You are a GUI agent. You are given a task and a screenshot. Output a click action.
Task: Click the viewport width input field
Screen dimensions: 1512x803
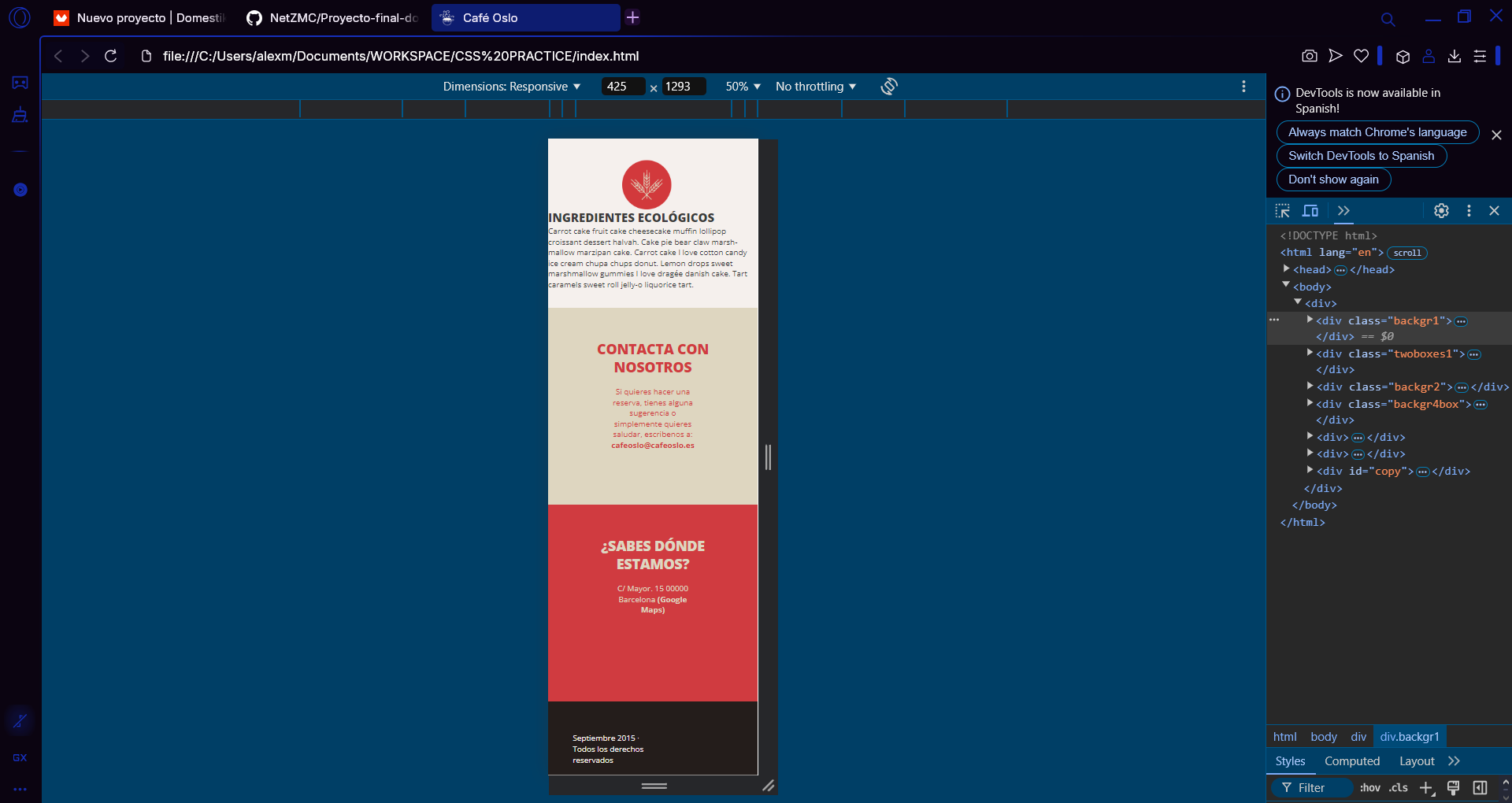(622, 87)
